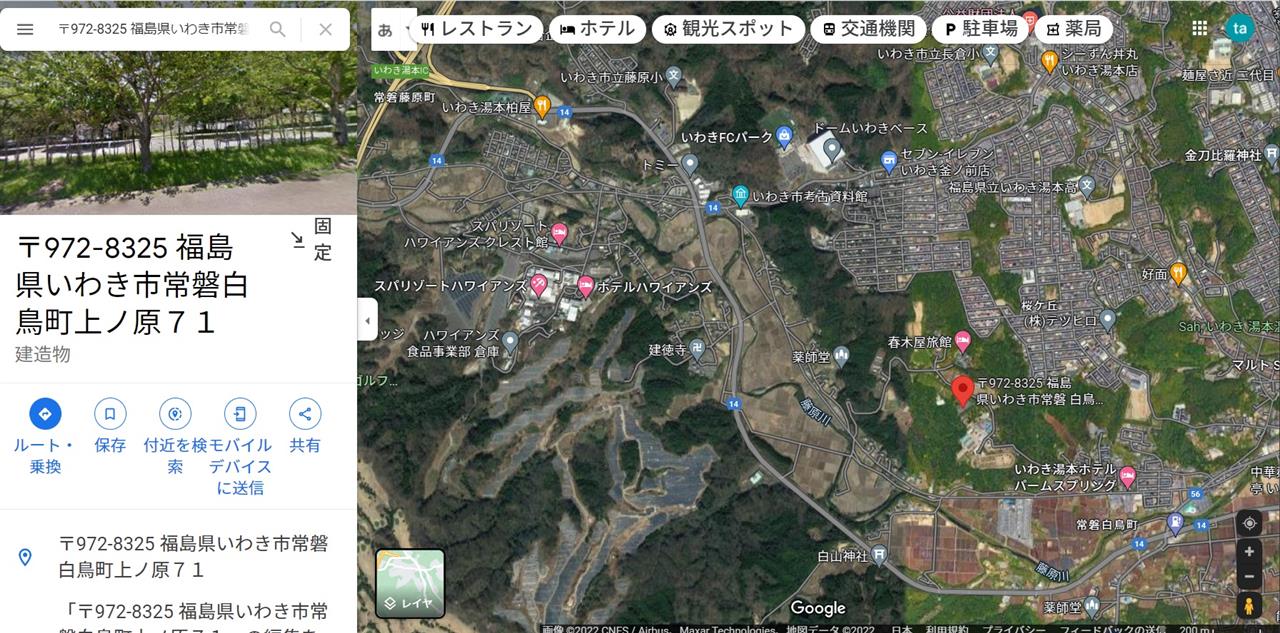1280x633 pixels.
Task: Select the いわき市立藤原小 school marker
Action: tap(674, 76)
